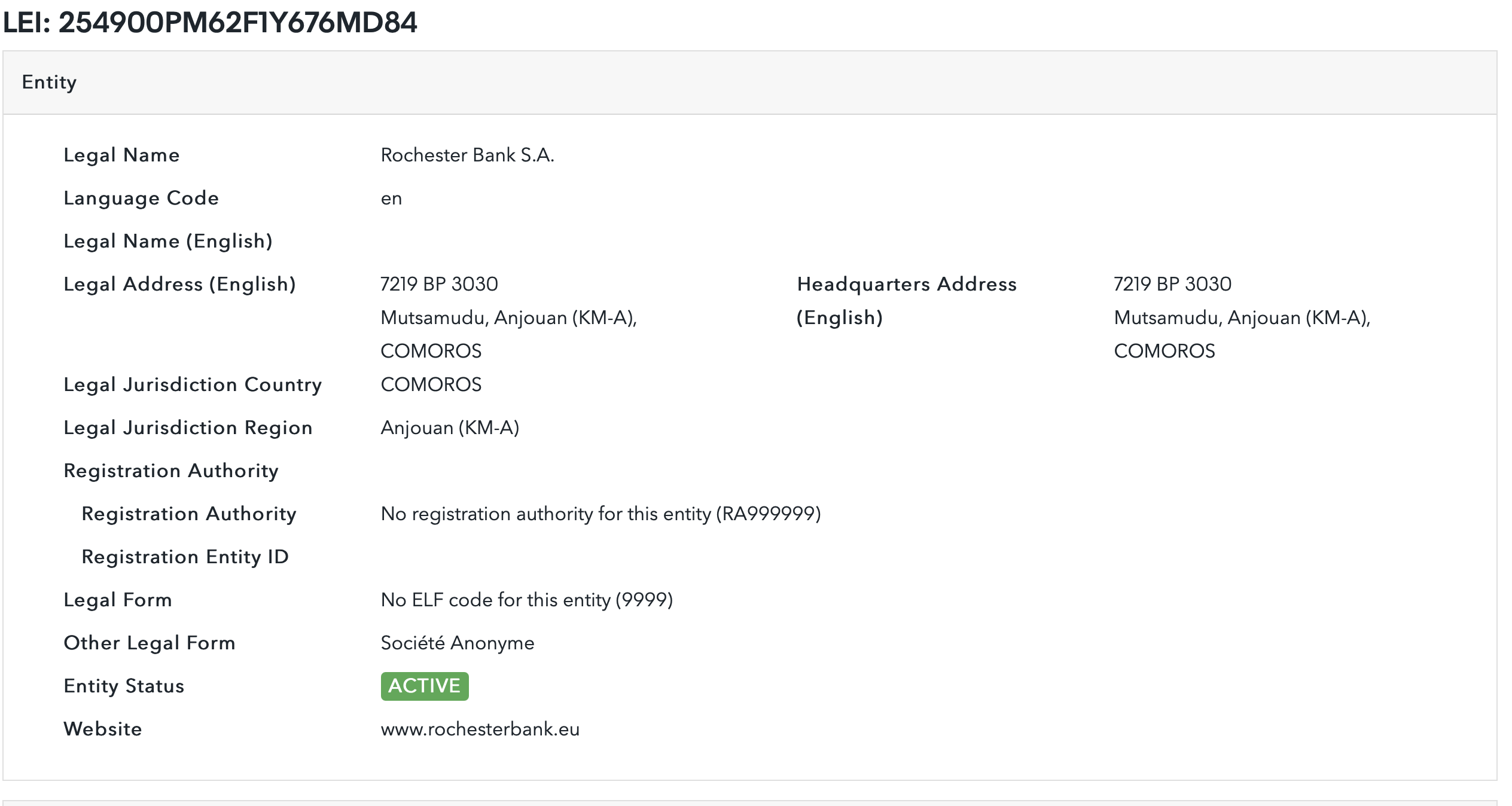This screenshot has width=1512, height=806.
Task: Click the Website field label
Action: [103, 729]
